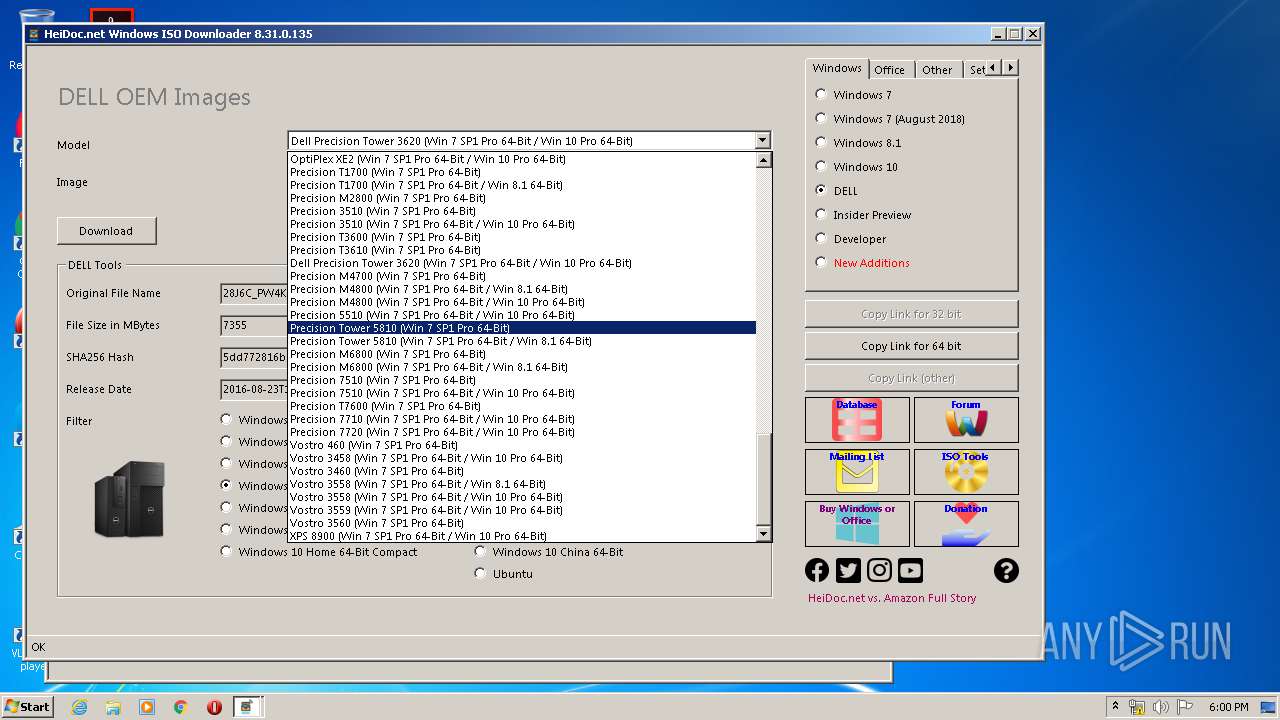Select Precision 5510 list entry

[x=522, y=315]
